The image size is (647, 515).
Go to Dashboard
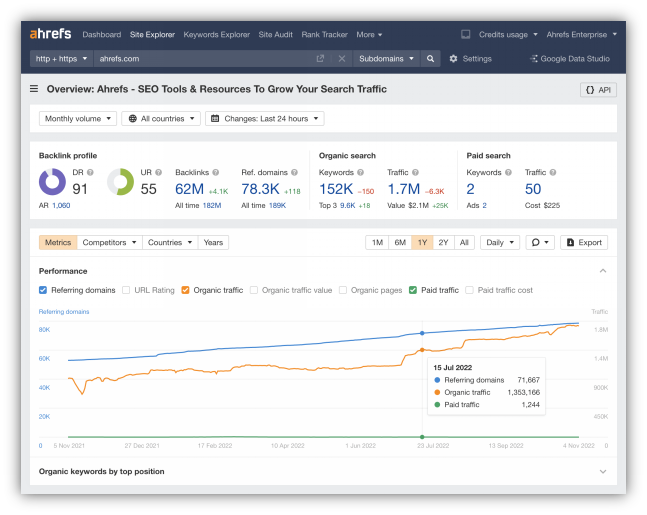[102, 35]
